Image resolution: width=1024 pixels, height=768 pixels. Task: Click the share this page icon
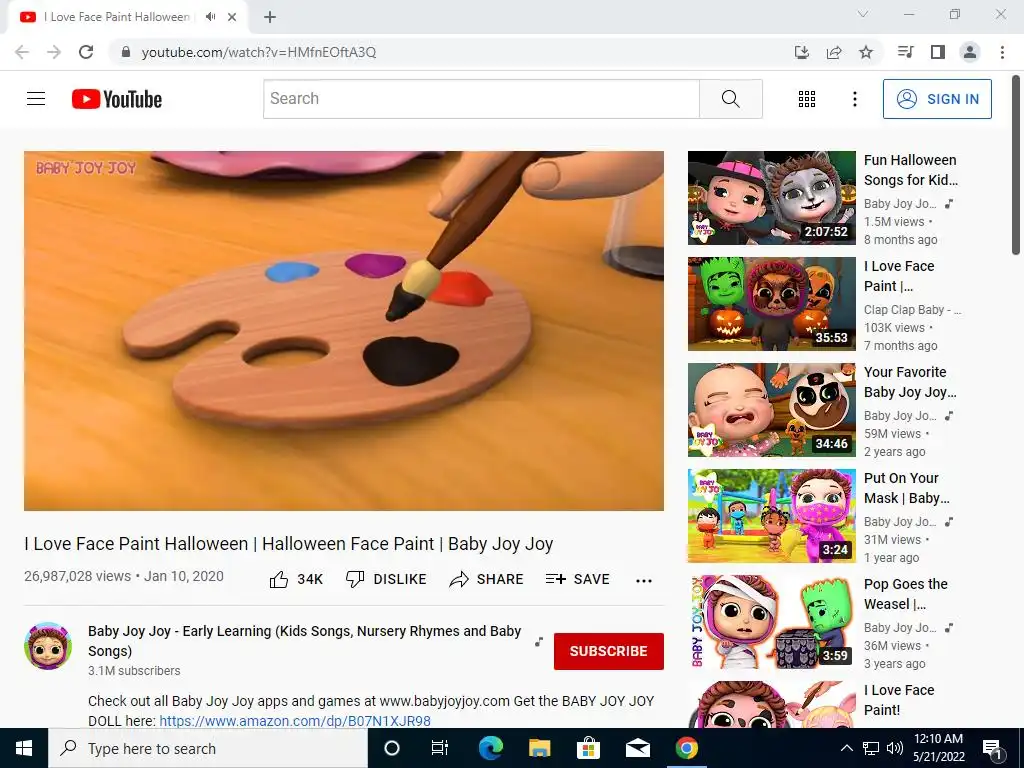[834, 52]
